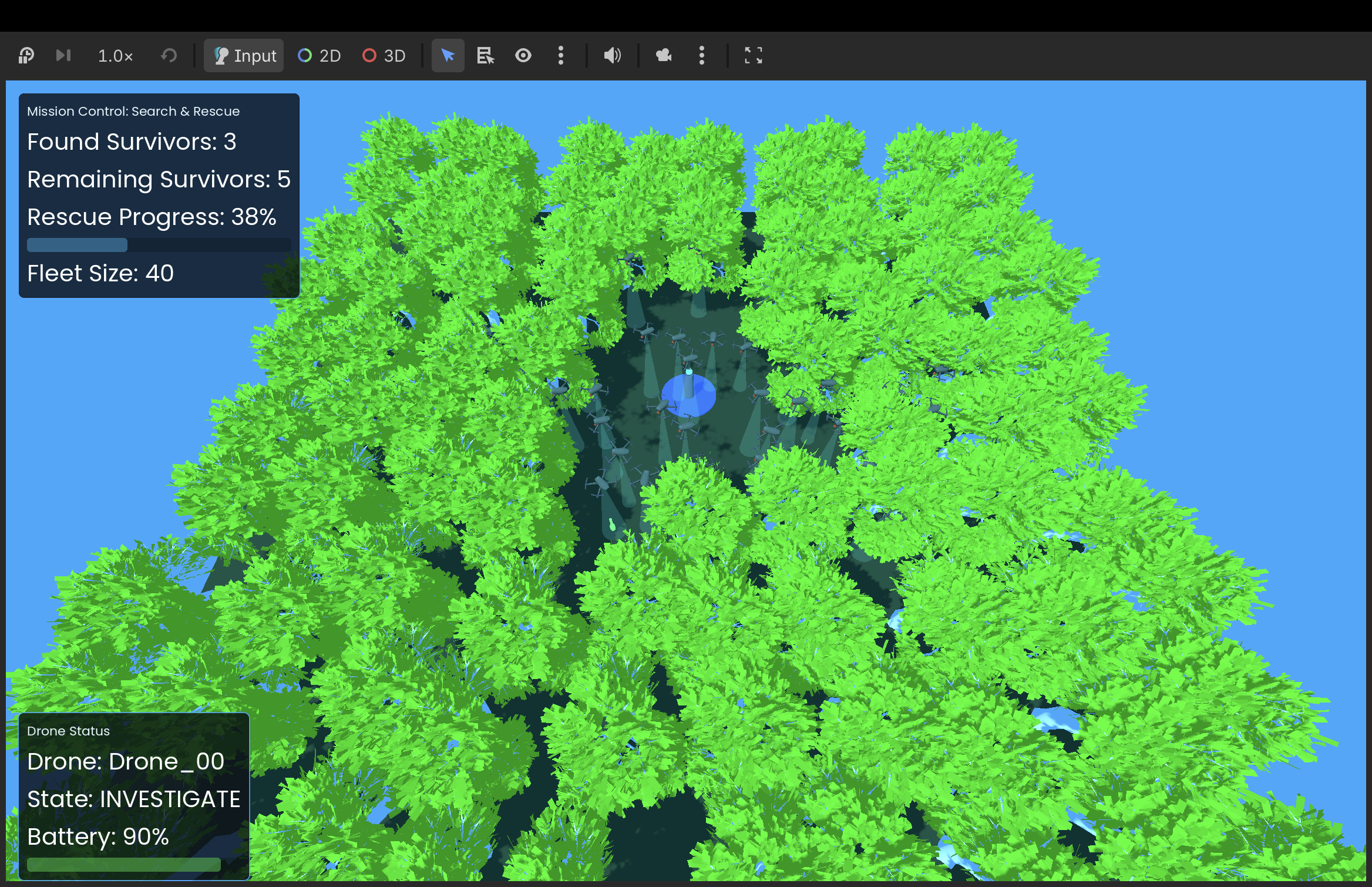Viewport: 1372px width, 887px height.
Task: Click the camera override icon
Action: tap(664, 56)
